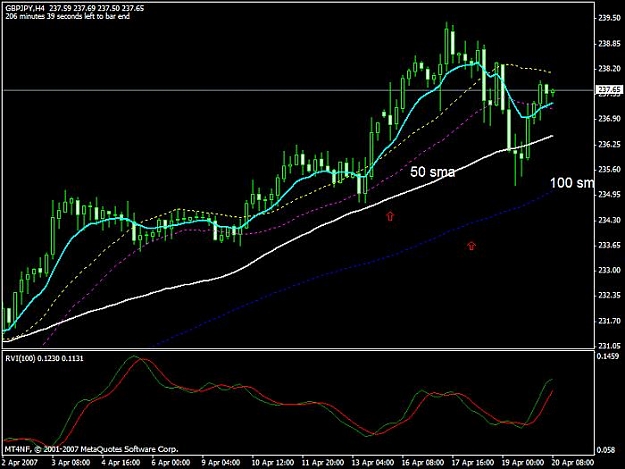Click the '4 Apr 16:00' time label
This screenshot has width=625, height=469.
click(120, 463)
